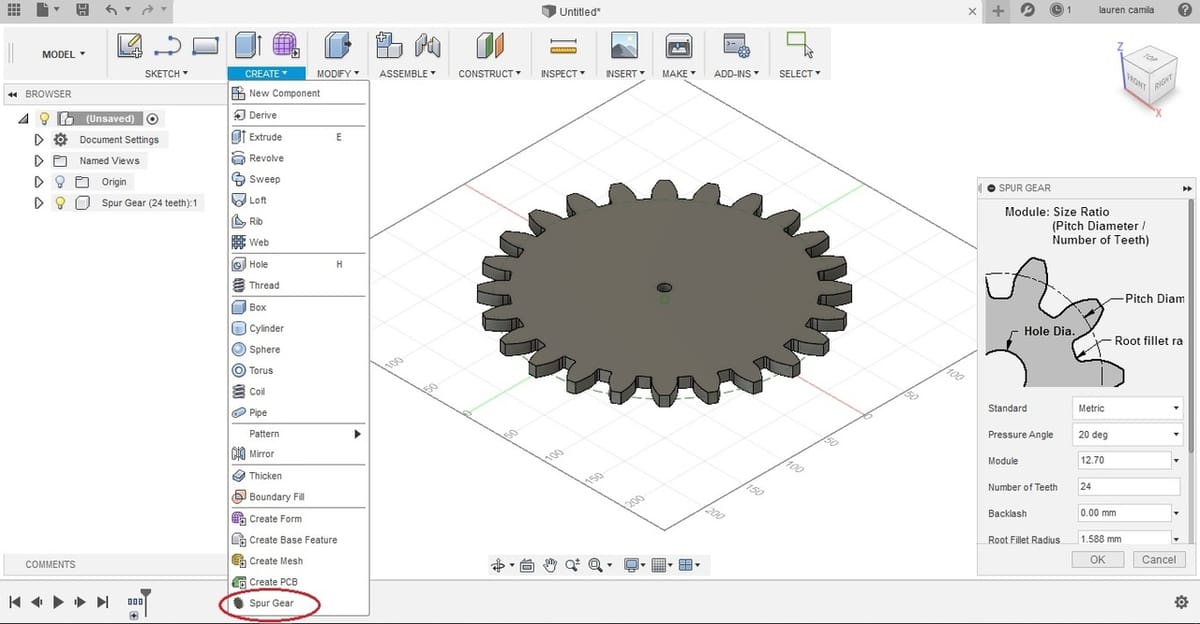Open timeline settings gear icon
Screen dimensions: 1200x624
coord(1181,602)
